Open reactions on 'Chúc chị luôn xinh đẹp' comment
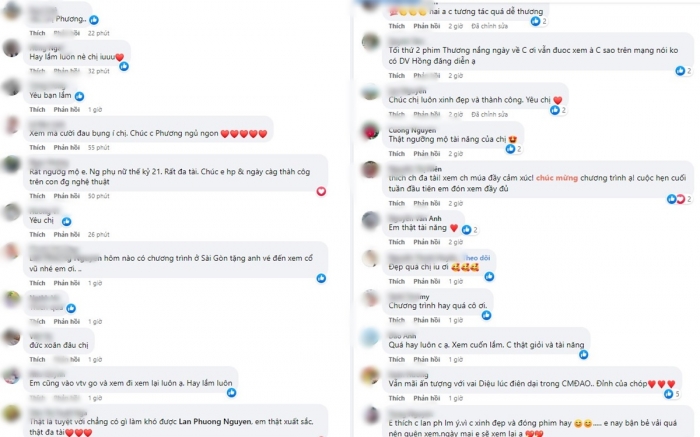This screenshot has height=437, width=700. click(x=558, y=110)
